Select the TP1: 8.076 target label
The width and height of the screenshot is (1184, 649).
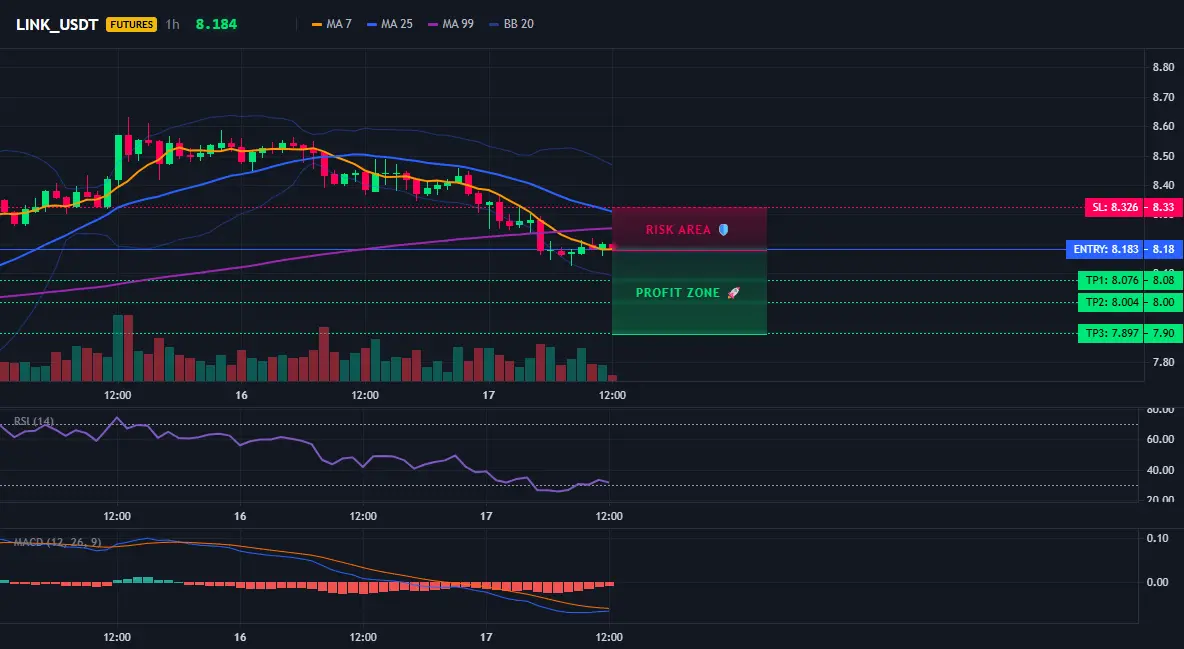[1111, 280]
